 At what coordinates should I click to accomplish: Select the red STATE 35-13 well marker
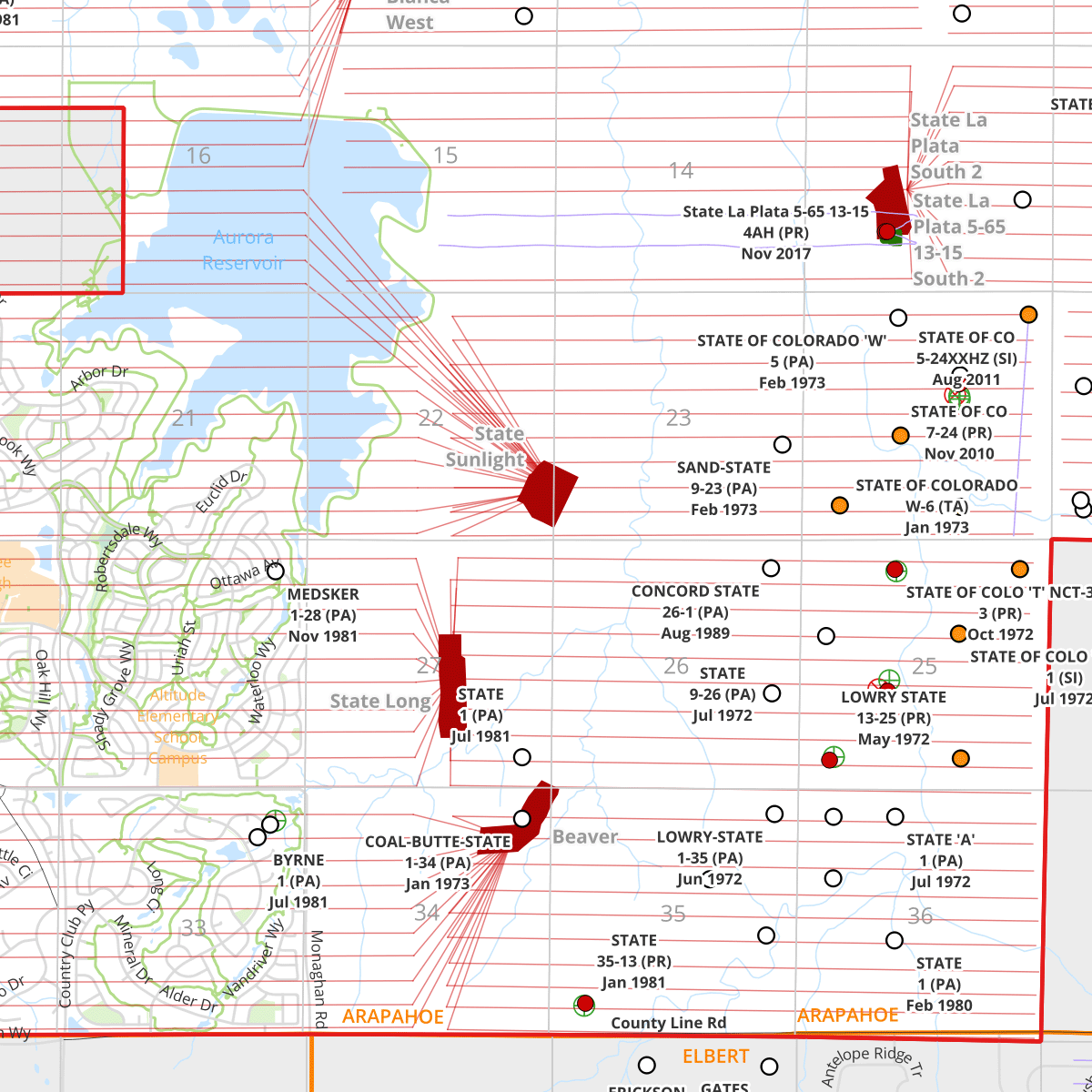coord(585,1004)
